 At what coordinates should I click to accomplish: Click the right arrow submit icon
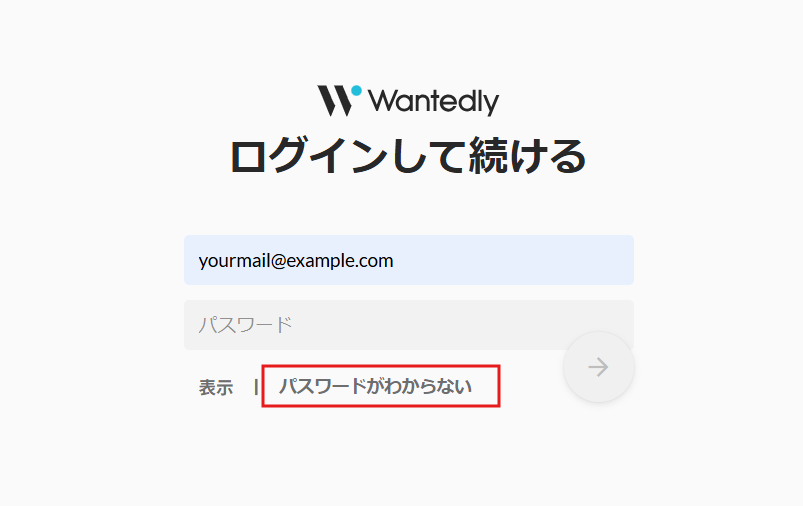click(598, 367)
